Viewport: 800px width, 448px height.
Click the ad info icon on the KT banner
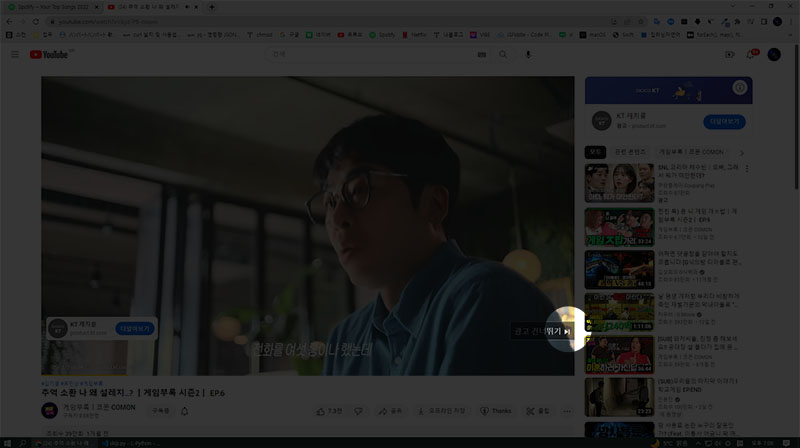(x=739, y=87)
